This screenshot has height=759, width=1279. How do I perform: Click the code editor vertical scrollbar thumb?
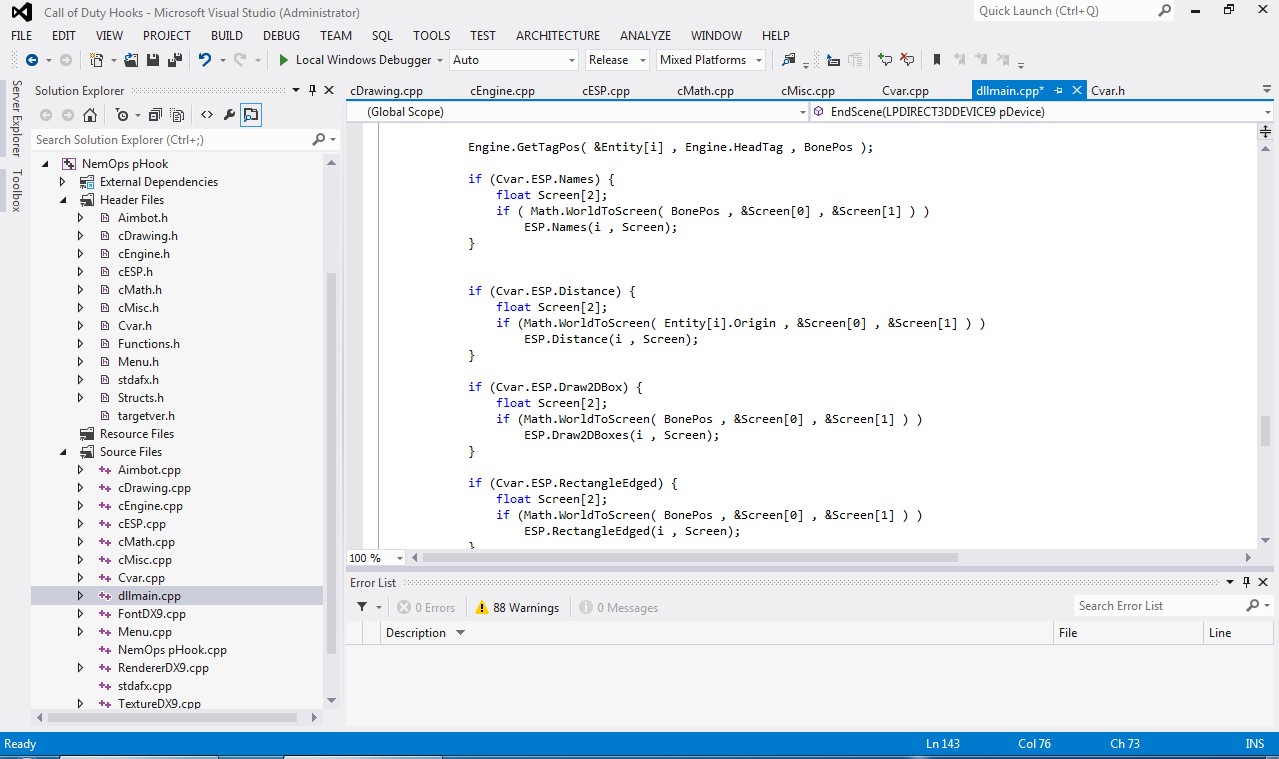1265,431
